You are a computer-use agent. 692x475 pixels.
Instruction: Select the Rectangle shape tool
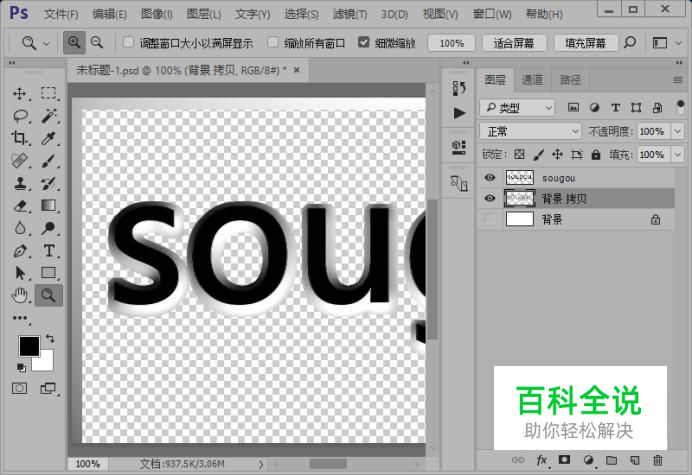49,273
